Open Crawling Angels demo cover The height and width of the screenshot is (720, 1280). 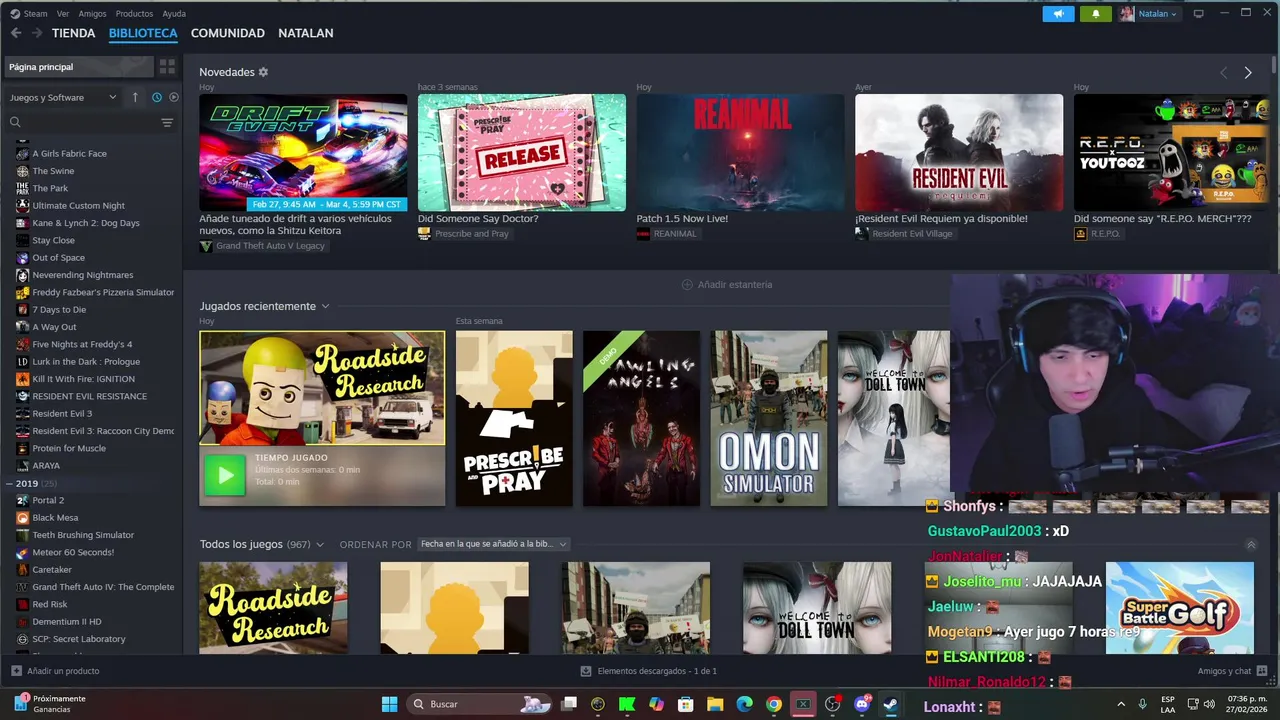point(641,418)
